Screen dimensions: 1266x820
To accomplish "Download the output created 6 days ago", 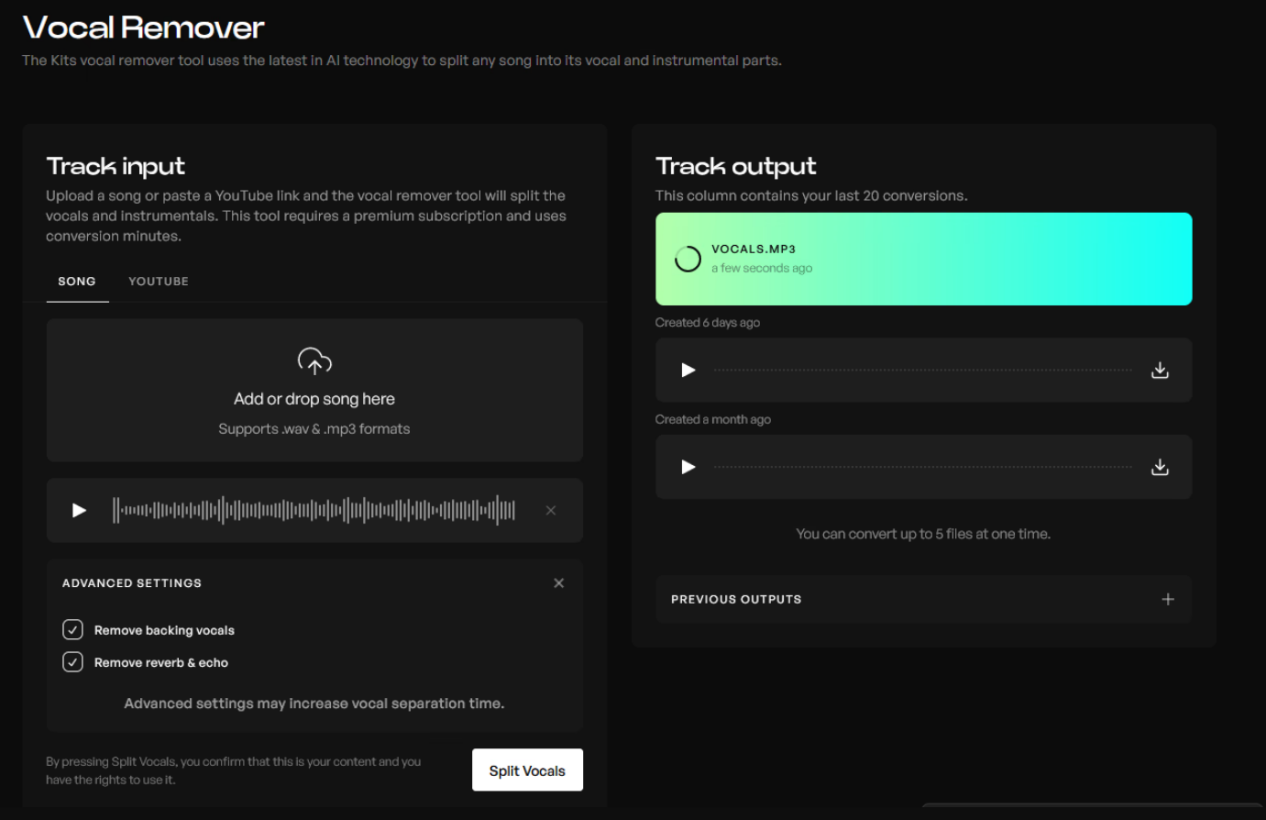I will coord(1160,370).
